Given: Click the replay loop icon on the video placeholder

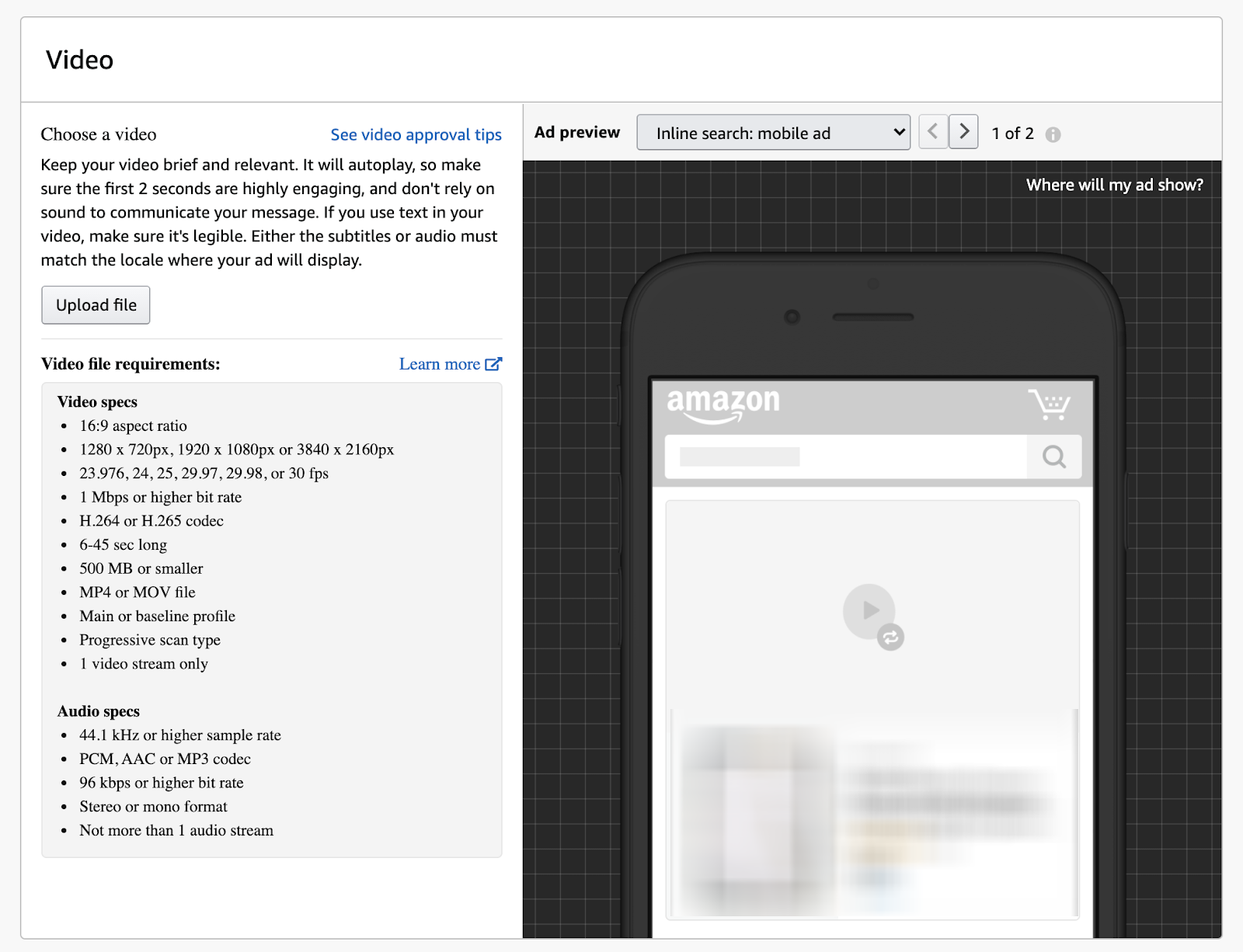Looking at the screenshot, I should pos(890,638).
